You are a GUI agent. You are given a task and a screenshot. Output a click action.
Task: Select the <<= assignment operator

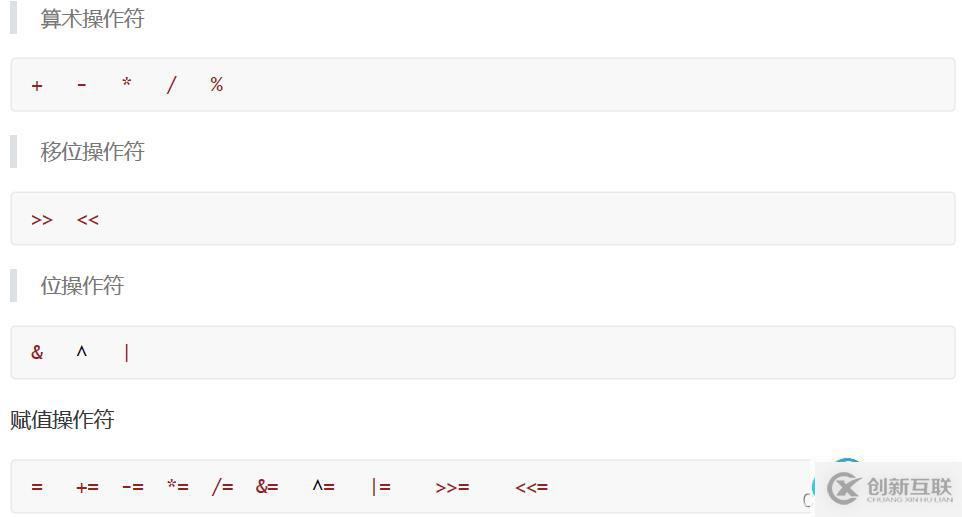532,487
